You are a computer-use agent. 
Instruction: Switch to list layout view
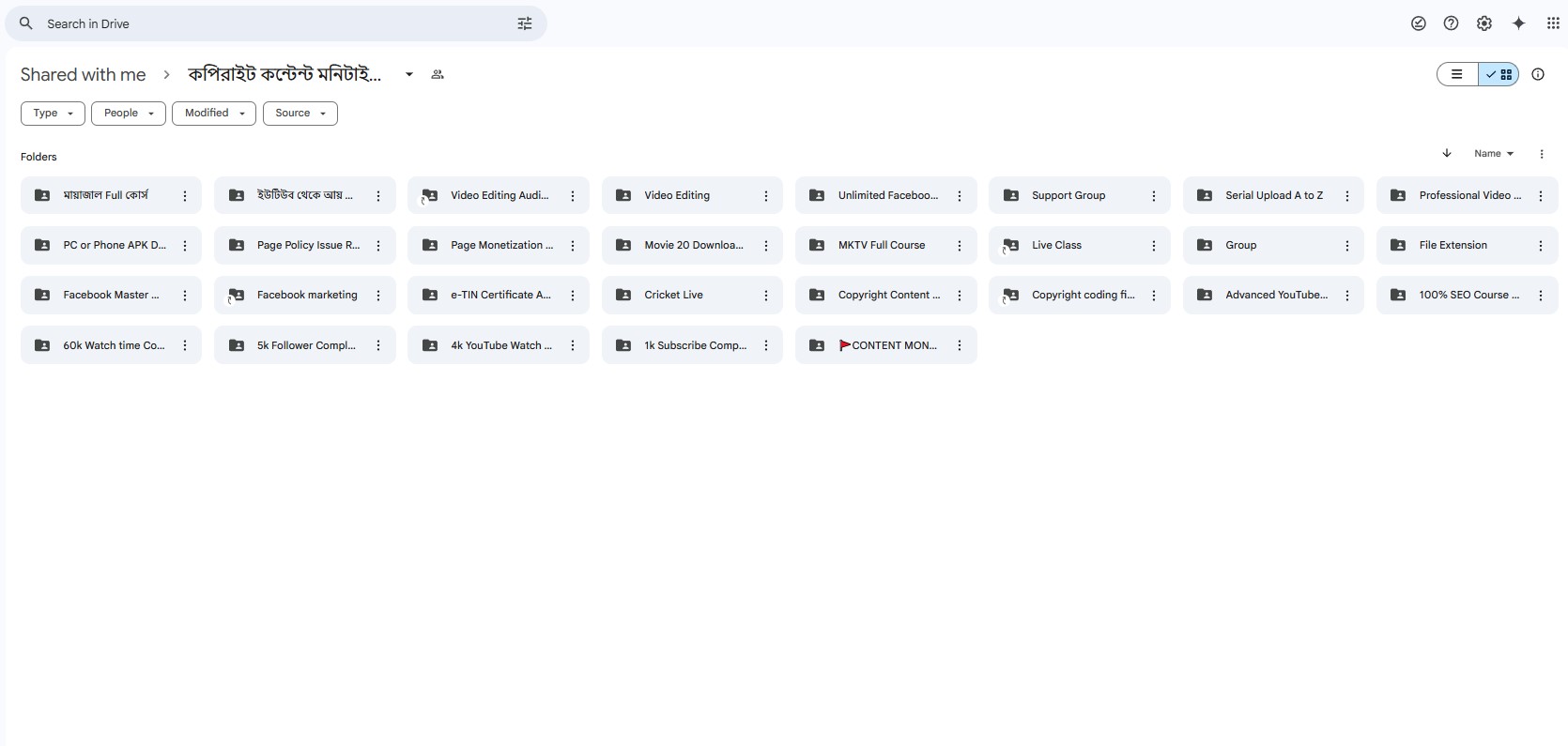tap(1457, 74)
